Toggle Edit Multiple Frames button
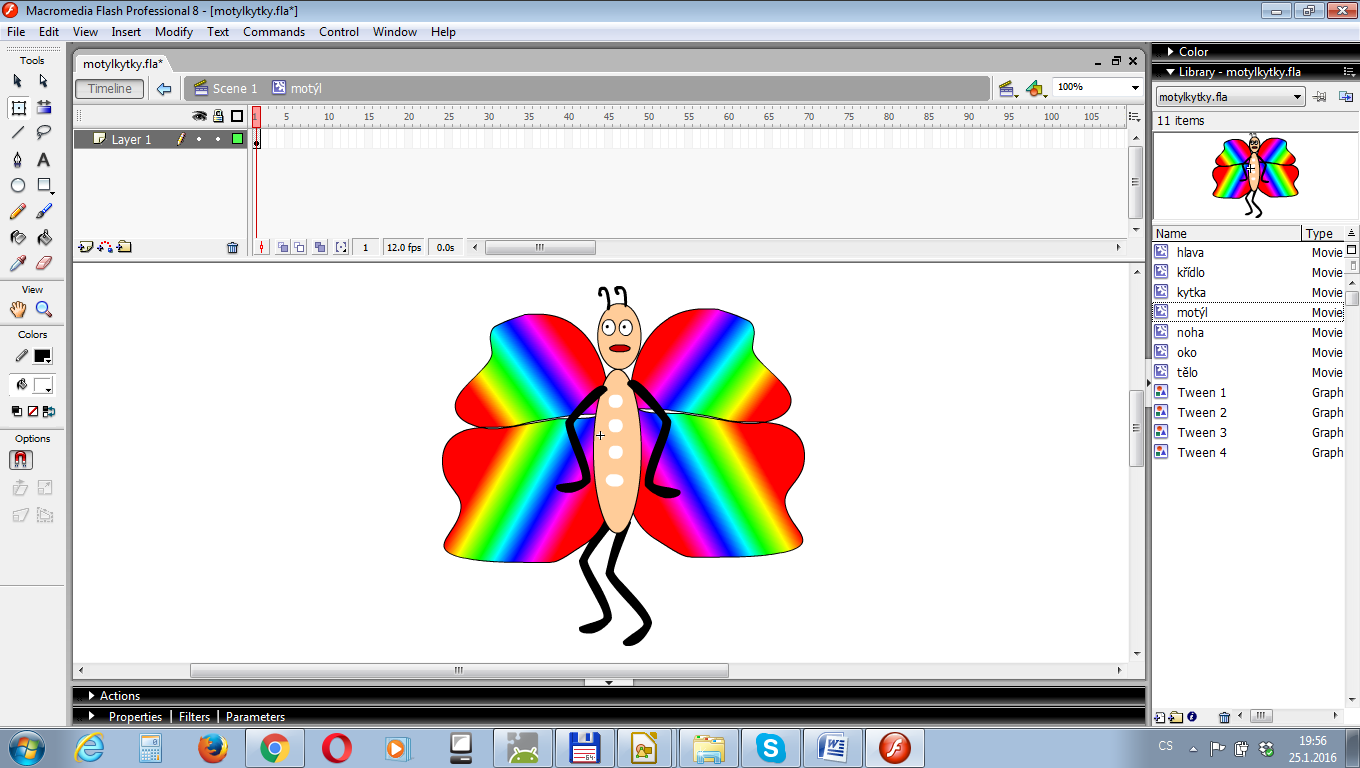Viewport: 1360px width, 768px height. 320,247
